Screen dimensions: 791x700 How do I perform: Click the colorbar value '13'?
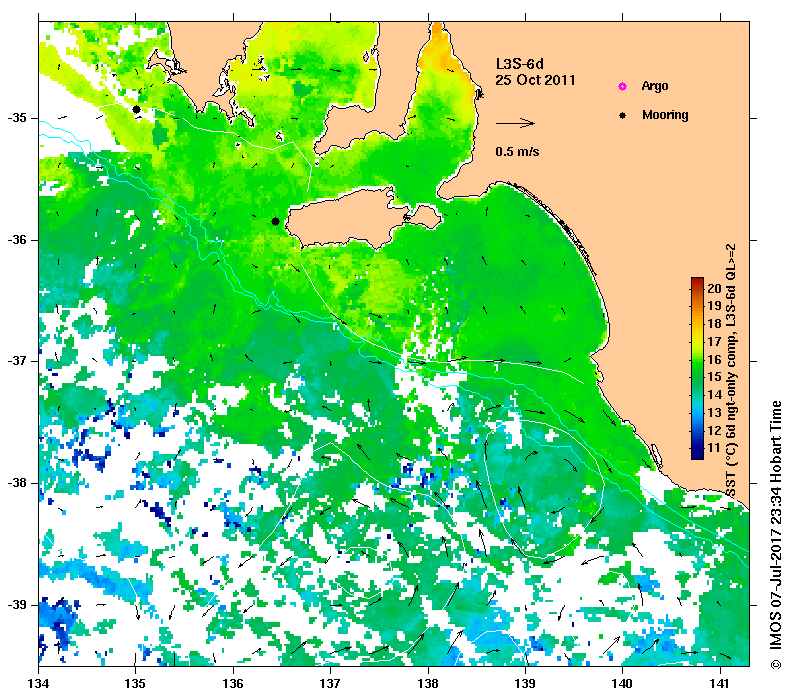pyautogui.click(x=714, y=413)
